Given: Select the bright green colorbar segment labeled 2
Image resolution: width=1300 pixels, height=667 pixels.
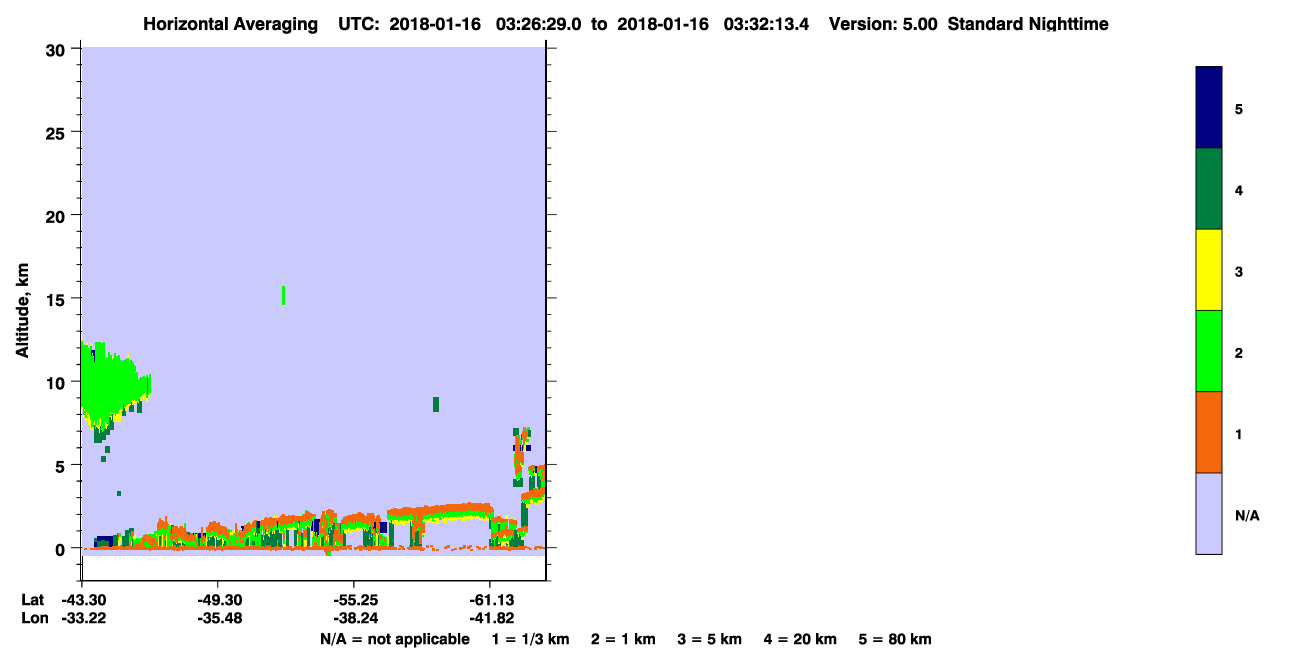Looking at the screenshot, I should pos(1209,351).
